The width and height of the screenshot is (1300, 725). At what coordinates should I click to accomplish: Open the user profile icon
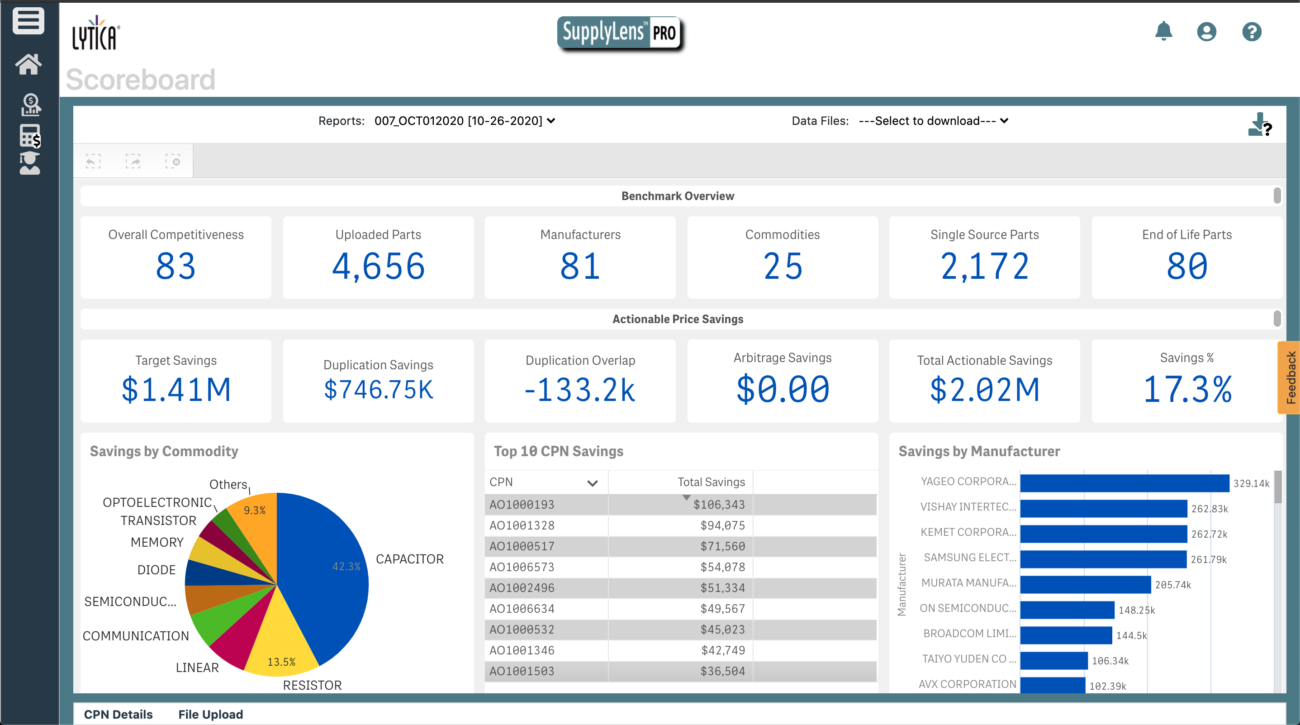pyautogui.click(x=1207, y=32)
